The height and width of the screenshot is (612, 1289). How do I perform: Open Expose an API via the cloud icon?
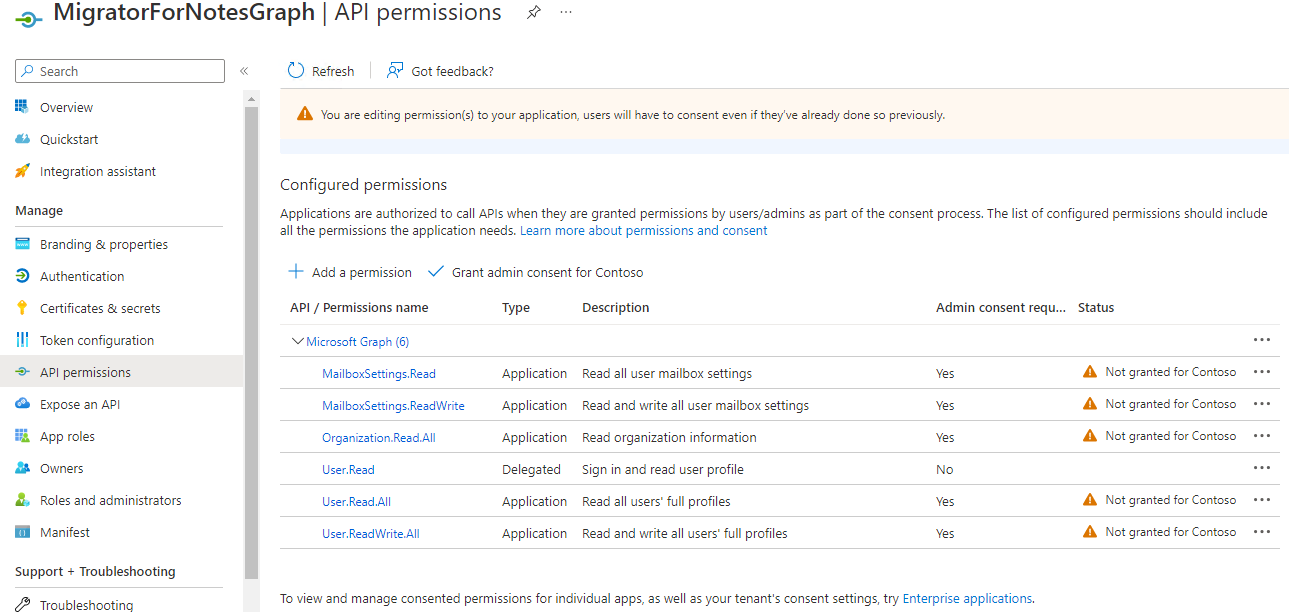tap(22, 403)
